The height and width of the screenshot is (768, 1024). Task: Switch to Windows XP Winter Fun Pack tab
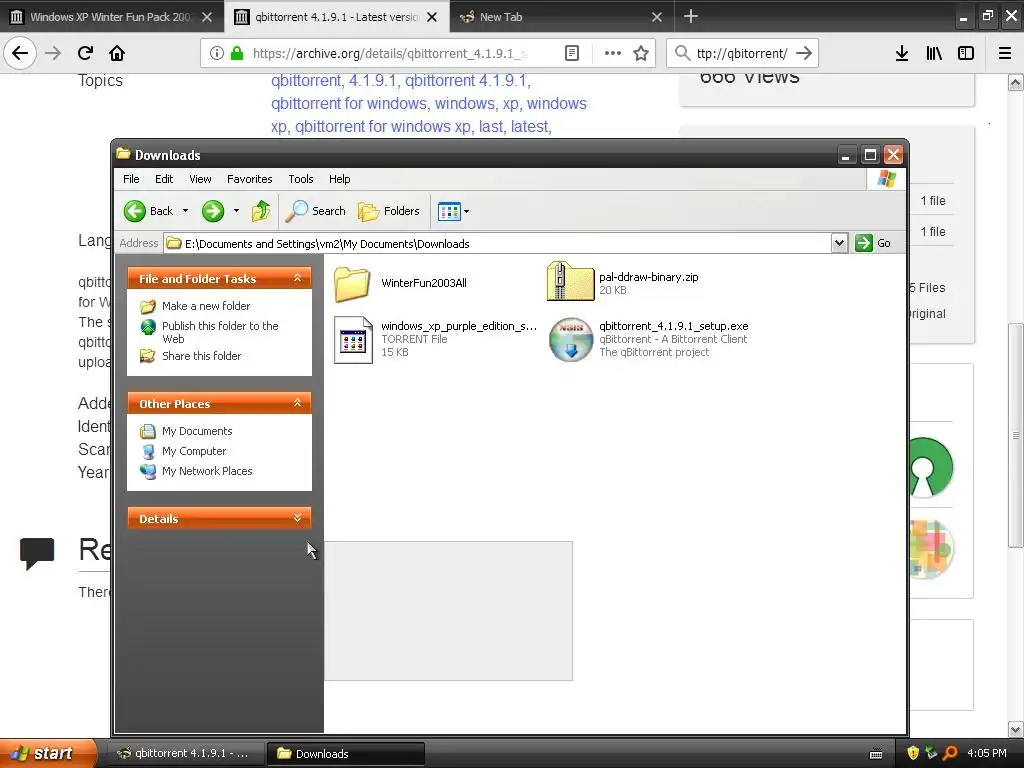click(110, 17)
